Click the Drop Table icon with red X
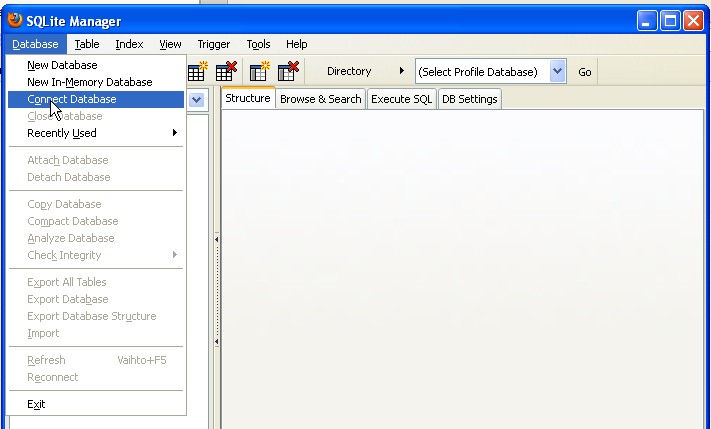711x429 pixels. click(226, 71)
